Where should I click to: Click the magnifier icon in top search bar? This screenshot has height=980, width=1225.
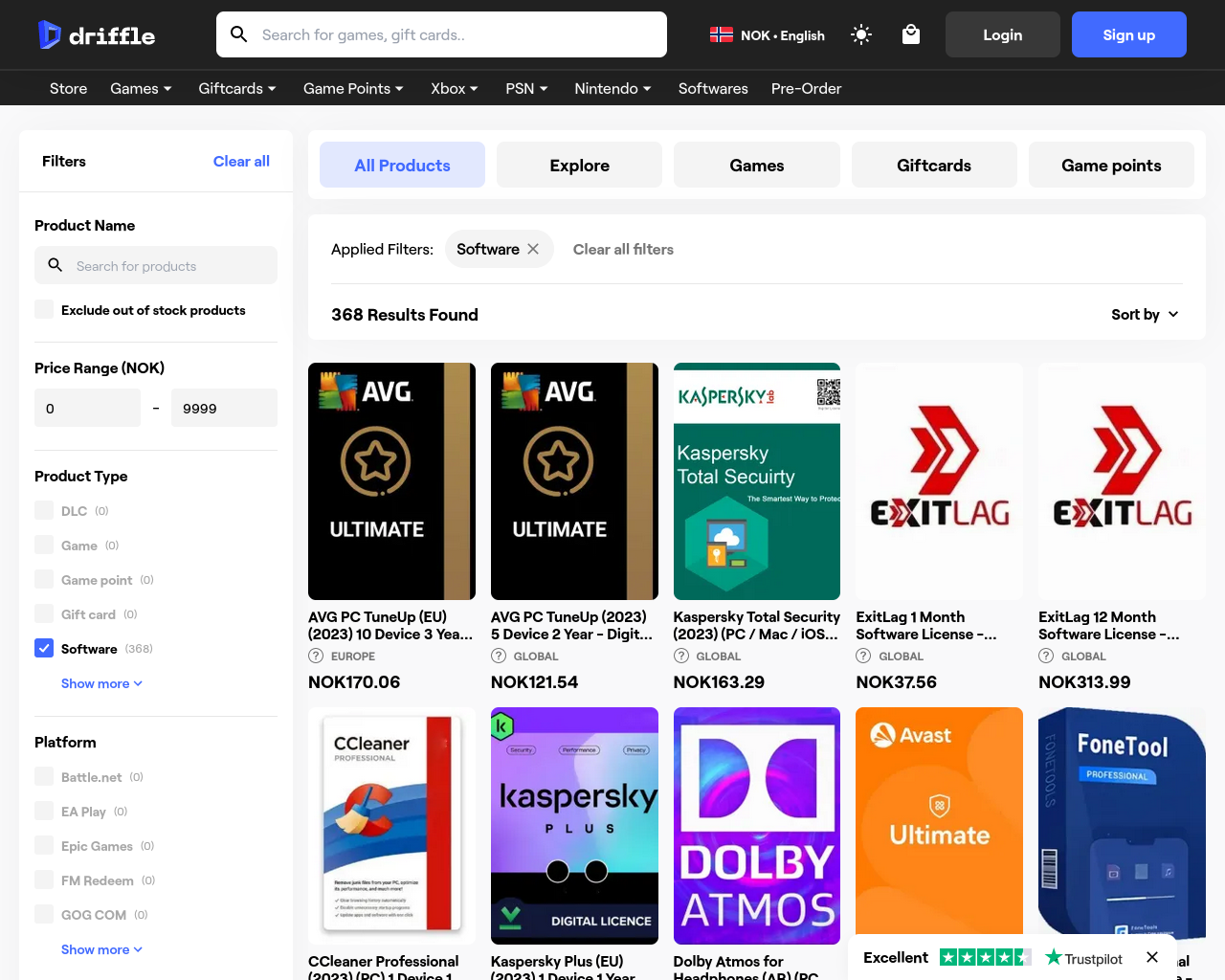pos(239,34)
